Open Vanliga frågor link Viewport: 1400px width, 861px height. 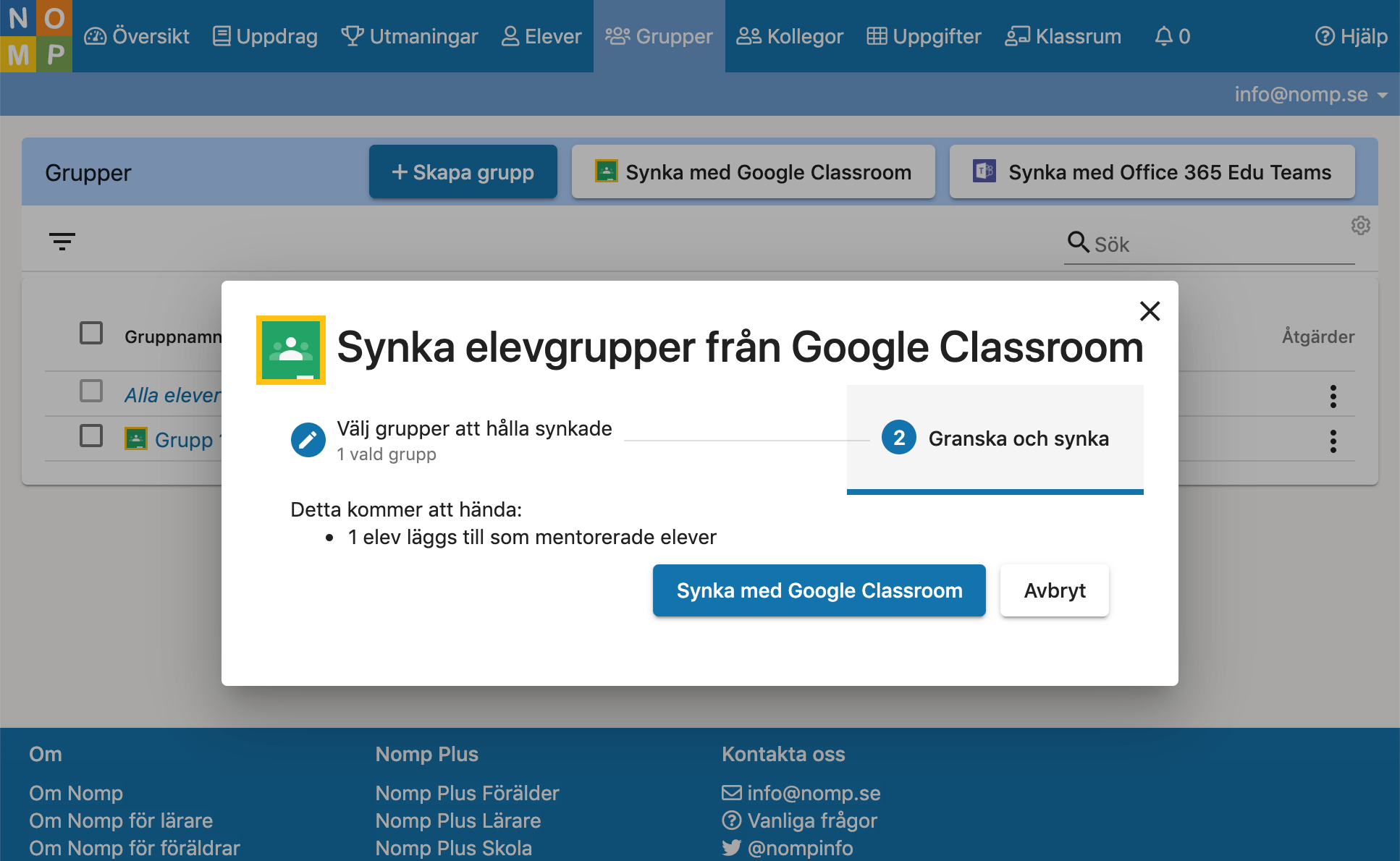(800, 820)
